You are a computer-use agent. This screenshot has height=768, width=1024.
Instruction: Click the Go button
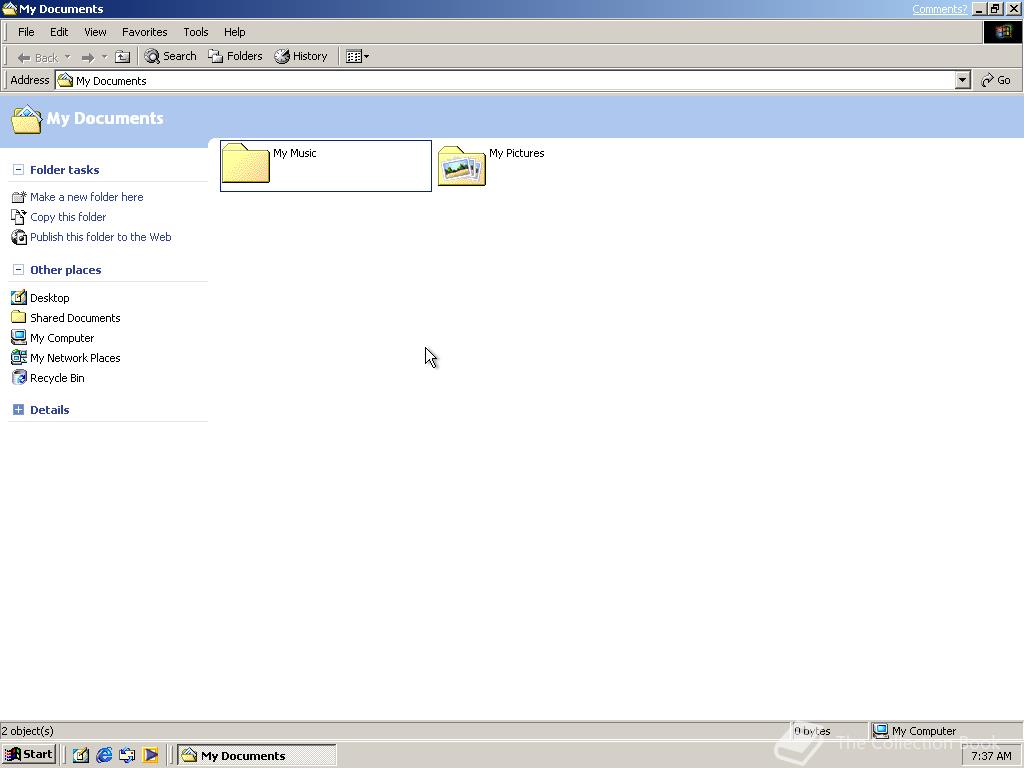coord(996,80)
